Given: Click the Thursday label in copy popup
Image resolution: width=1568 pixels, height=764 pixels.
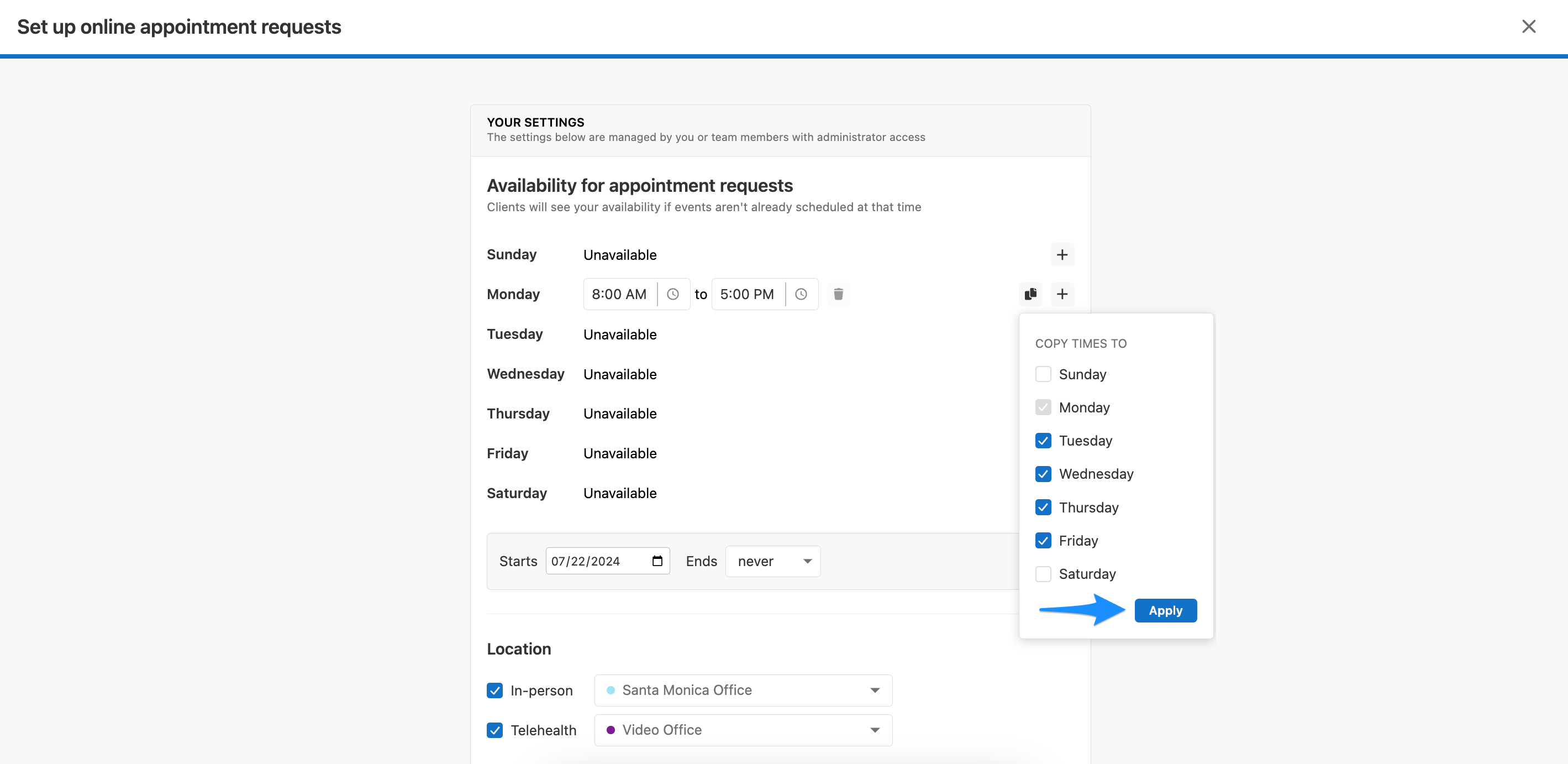Looking at the screenshot, I should pyautogui.click(x=1088, y=507).
